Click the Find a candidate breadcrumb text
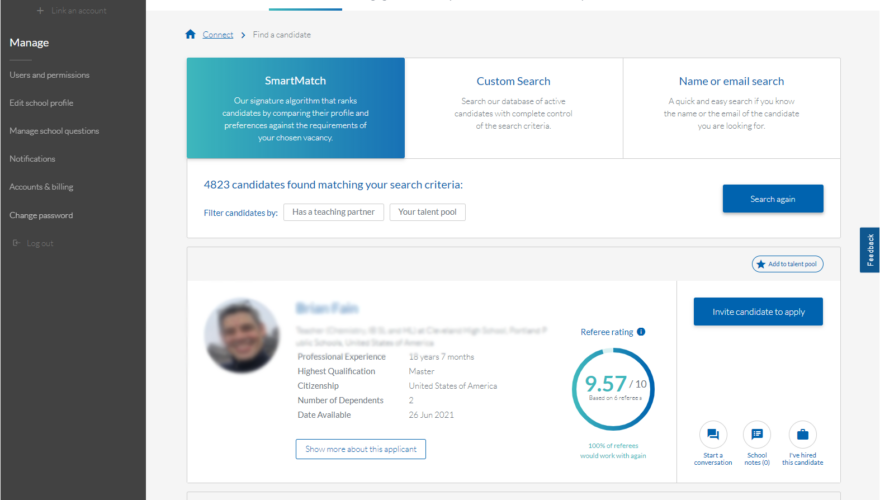 click(x=282, y=35)
